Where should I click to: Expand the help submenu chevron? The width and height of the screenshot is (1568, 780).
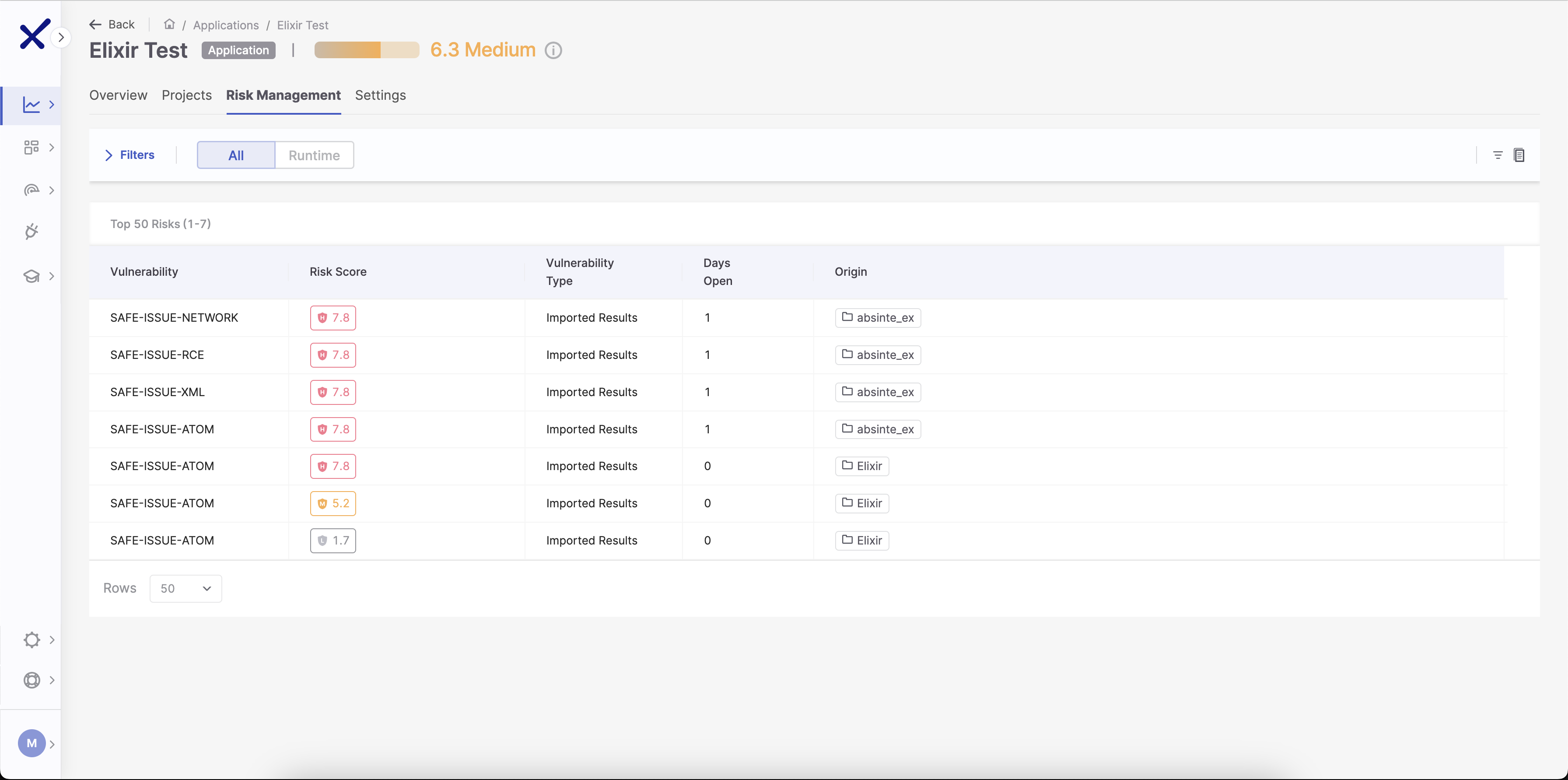(x=52, y=680)
